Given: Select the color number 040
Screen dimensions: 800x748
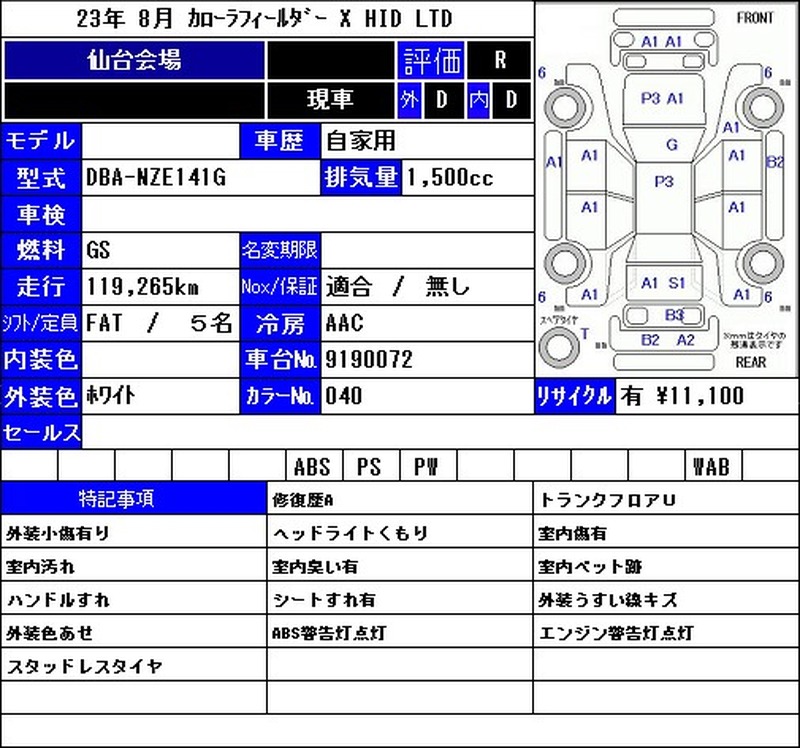Looking at the screenshot, I should point(343,396).
